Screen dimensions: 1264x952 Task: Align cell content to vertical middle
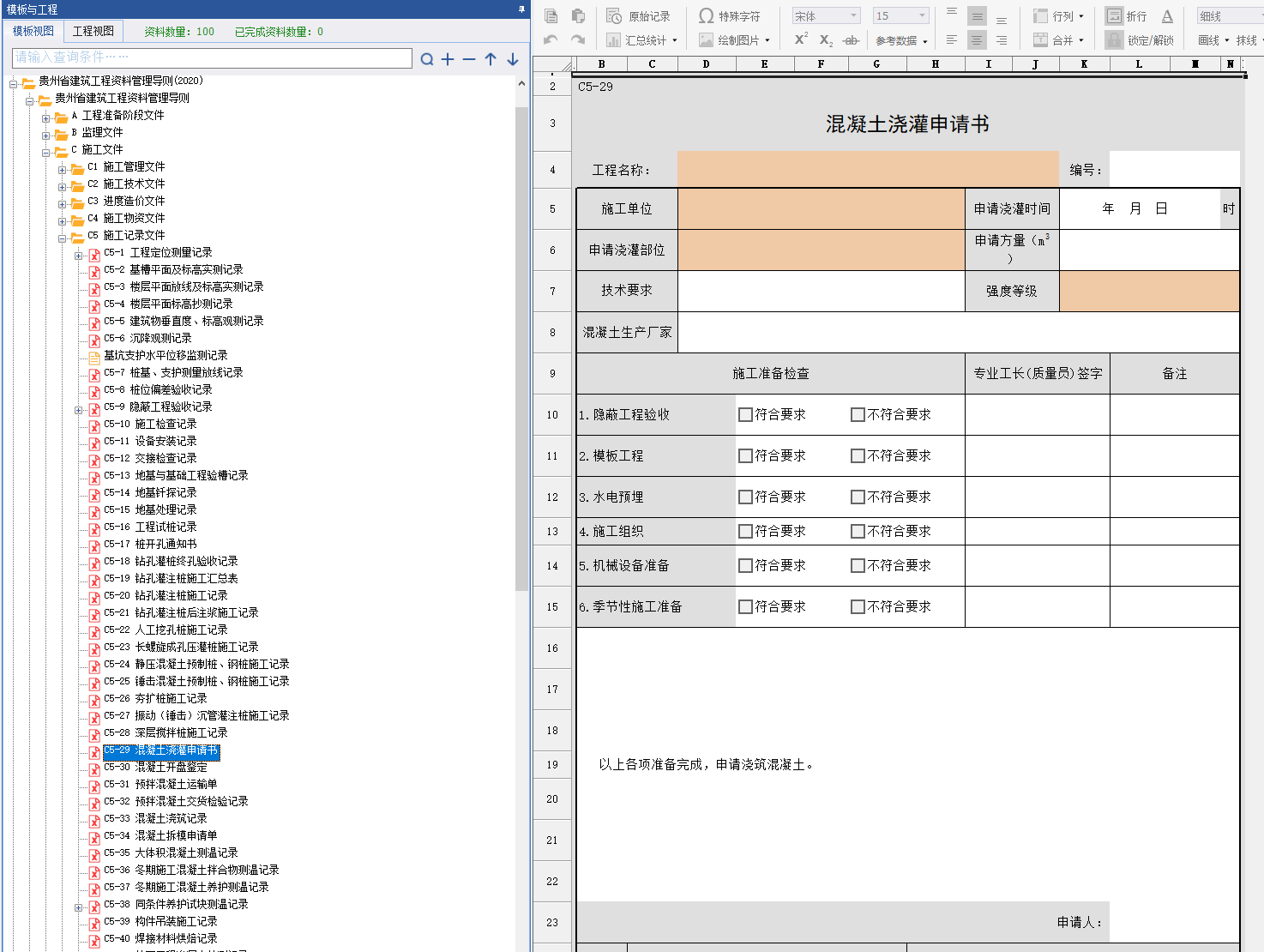pyautogui.click(x=977, y=16)
